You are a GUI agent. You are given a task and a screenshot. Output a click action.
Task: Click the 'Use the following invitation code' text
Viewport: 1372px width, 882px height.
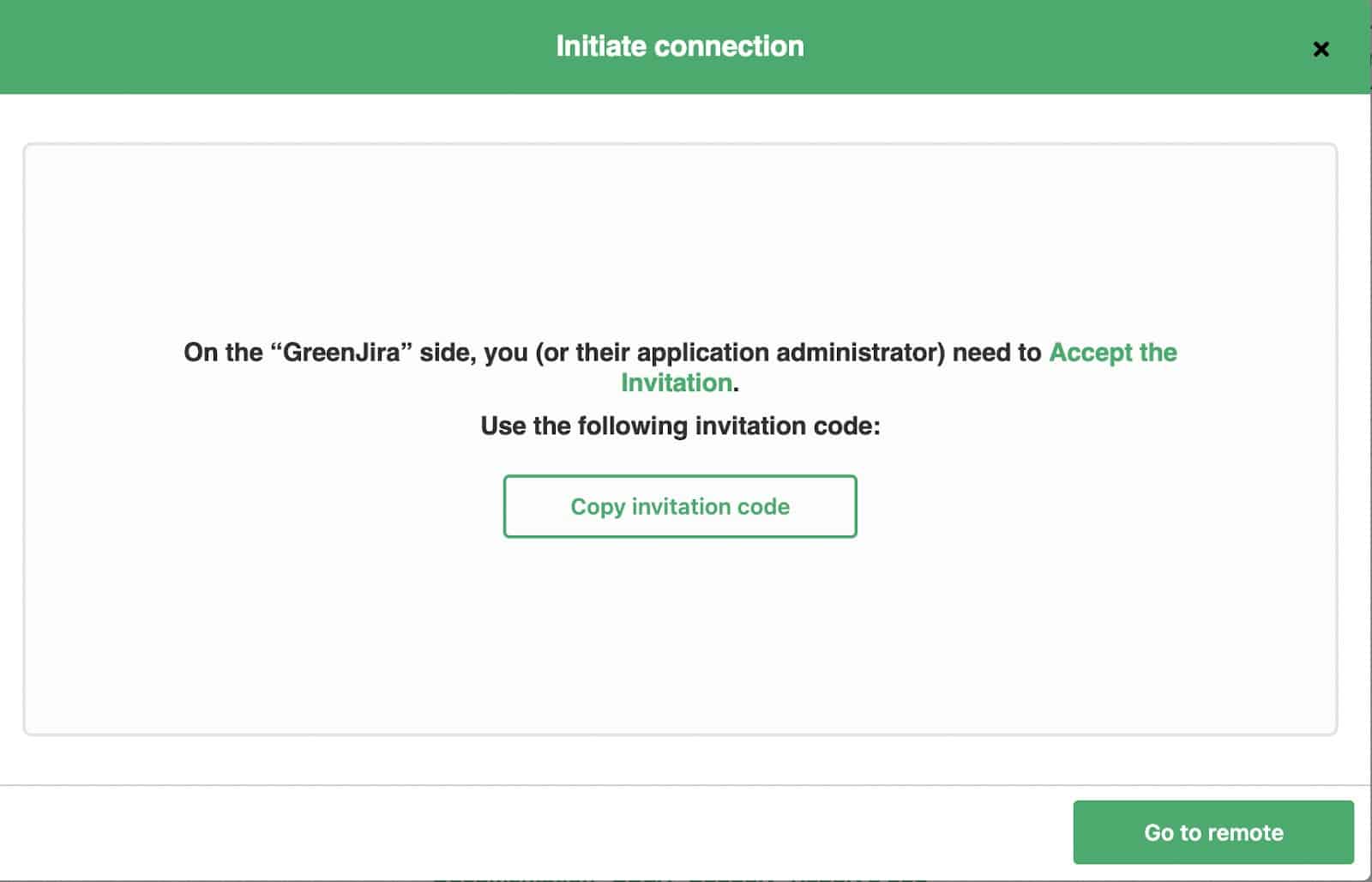point(680,426)
